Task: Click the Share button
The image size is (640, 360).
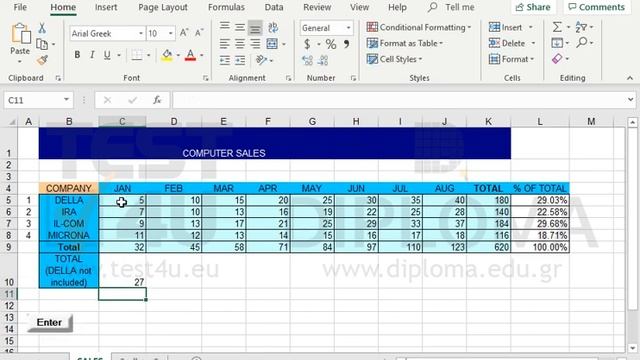Action: tap(533, 7)
